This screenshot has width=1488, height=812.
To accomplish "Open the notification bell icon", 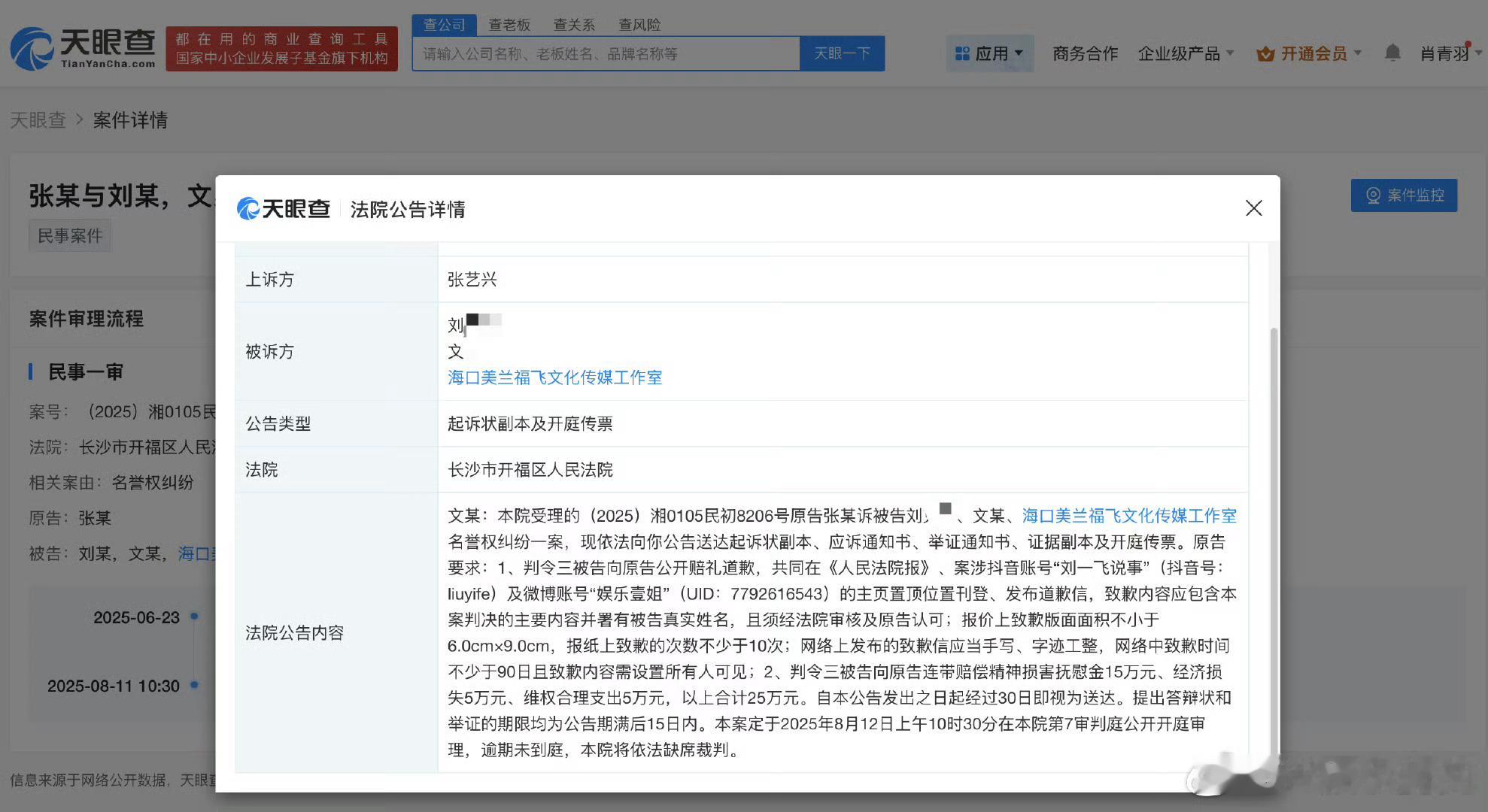I will tap(1392, 53).
